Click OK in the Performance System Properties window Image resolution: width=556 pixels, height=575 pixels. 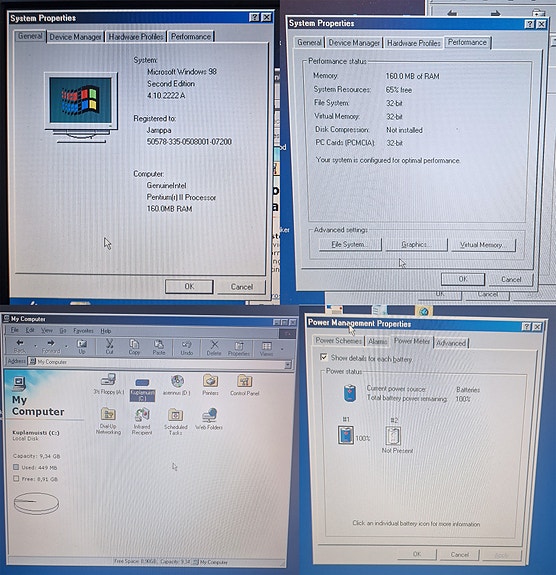[x=463, y=279]
